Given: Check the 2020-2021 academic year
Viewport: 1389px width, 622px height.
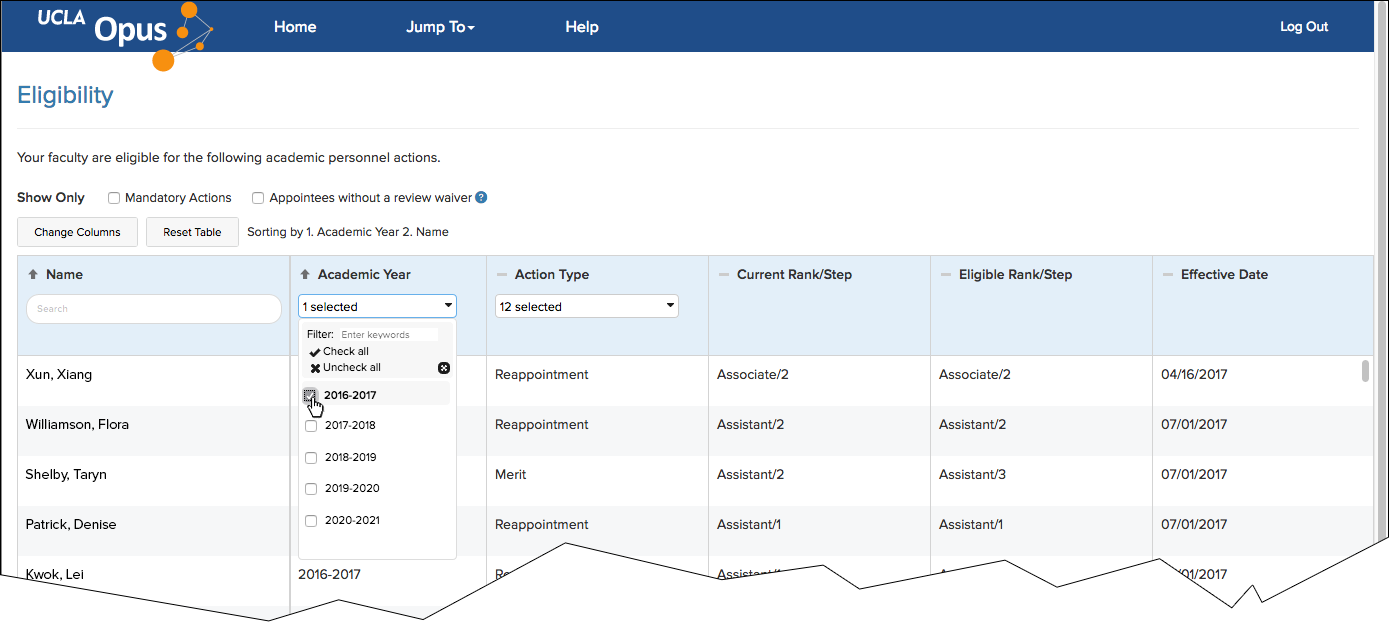Looking at the screenshot, I should (311, 521).
